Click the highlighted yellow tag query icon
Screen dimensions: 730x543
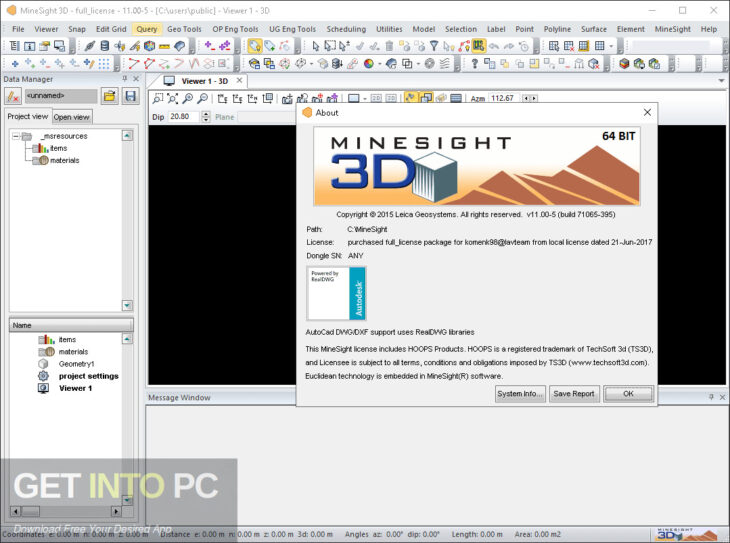255,46
